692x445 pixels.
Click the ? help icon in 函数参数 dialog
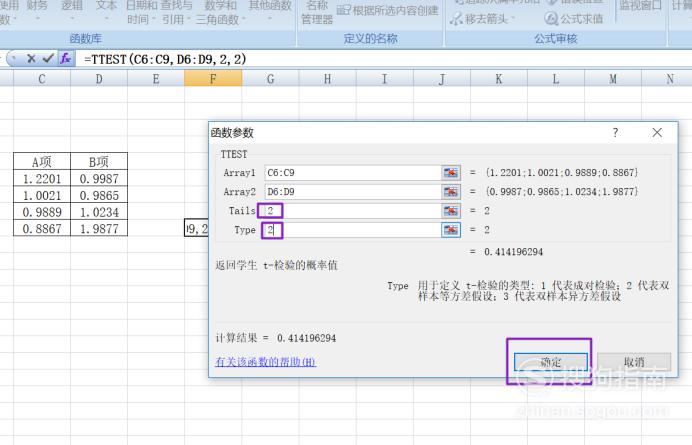click(615, 132)
